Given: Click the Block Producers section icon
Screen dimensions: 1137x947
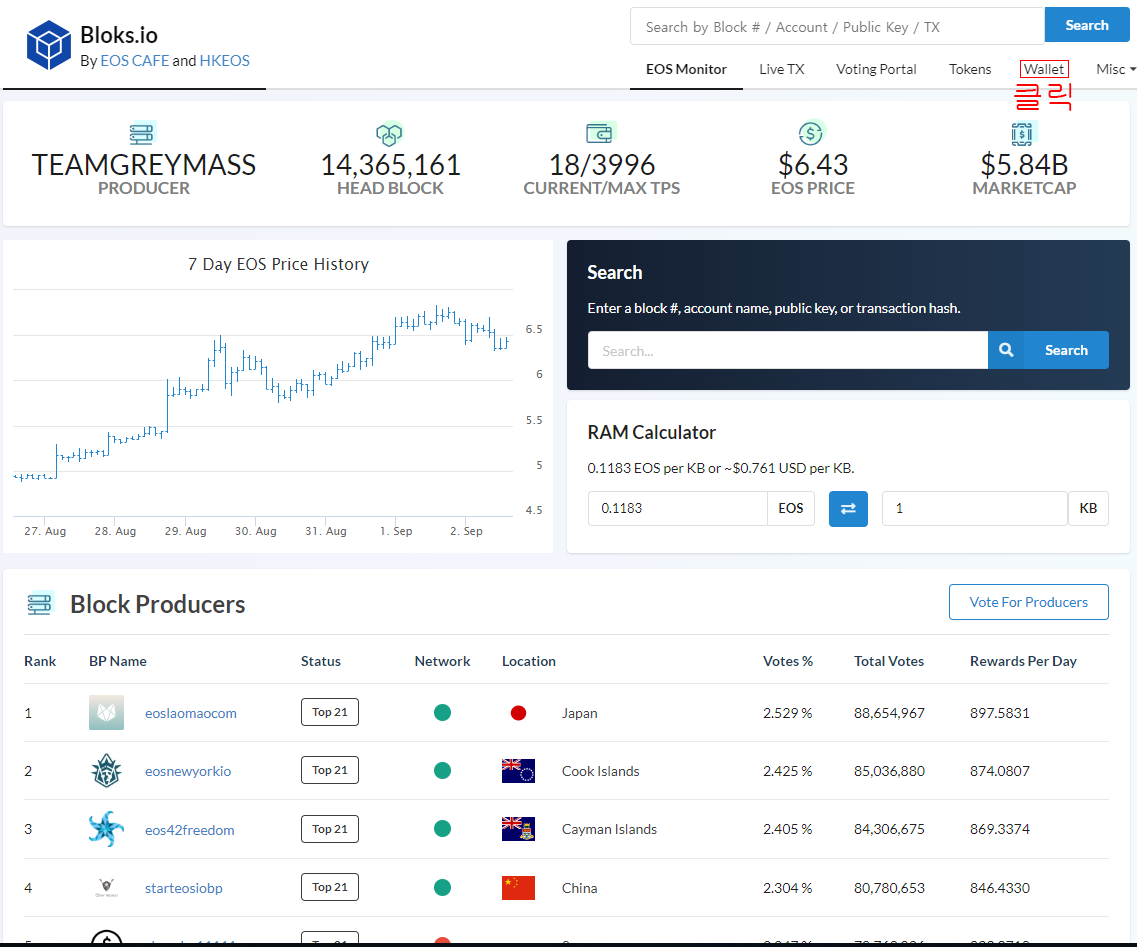Looking at the screenshot, I should coord(40,603).
